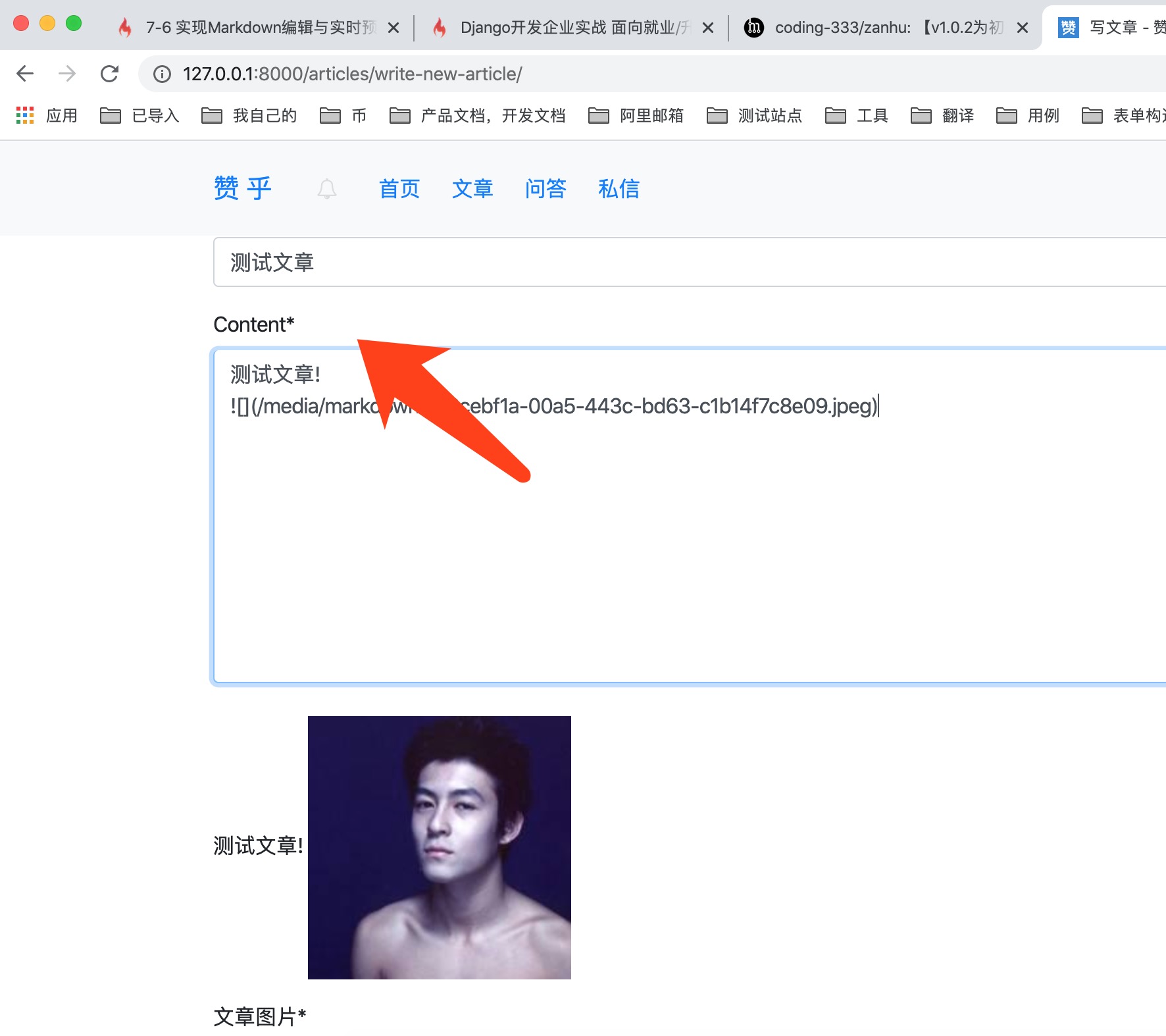
Task: Focus the title field containing 测试文章
Action: pyautogui.click(x=690, y=262)
